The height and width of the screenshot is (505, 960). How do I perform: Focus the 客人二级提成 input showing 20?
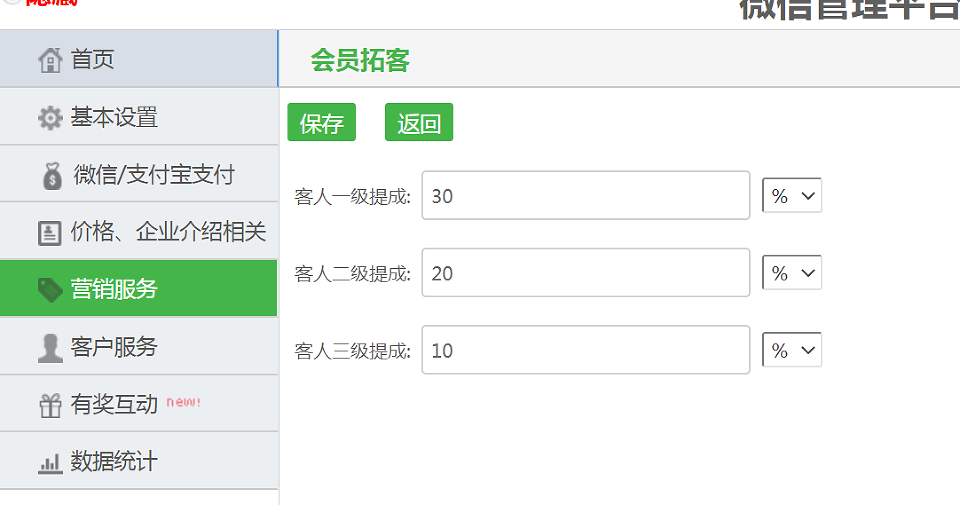[586, 272]
